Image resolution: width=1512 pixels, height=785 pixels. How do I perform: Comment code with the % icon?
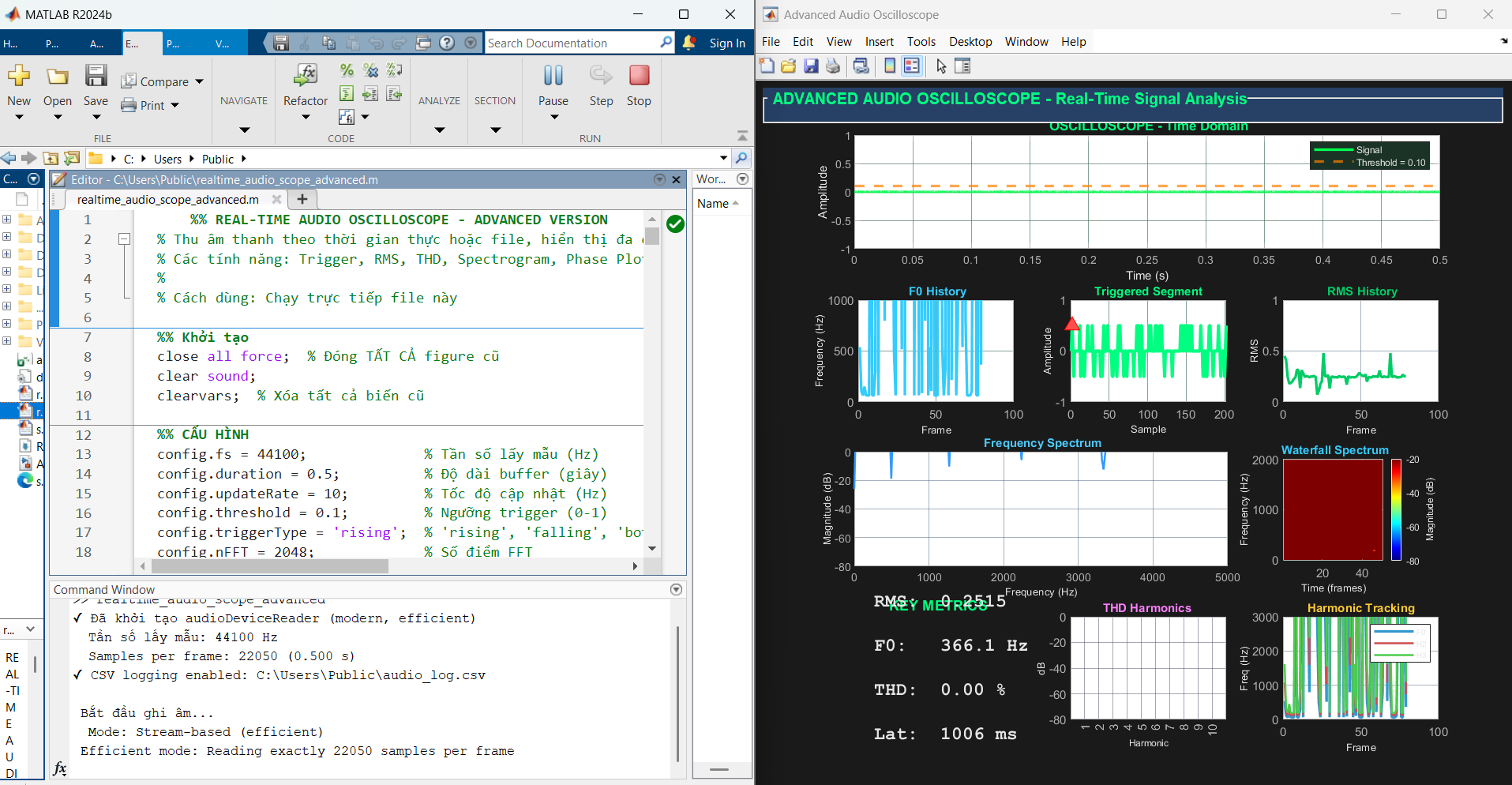(x=347, y=70)
